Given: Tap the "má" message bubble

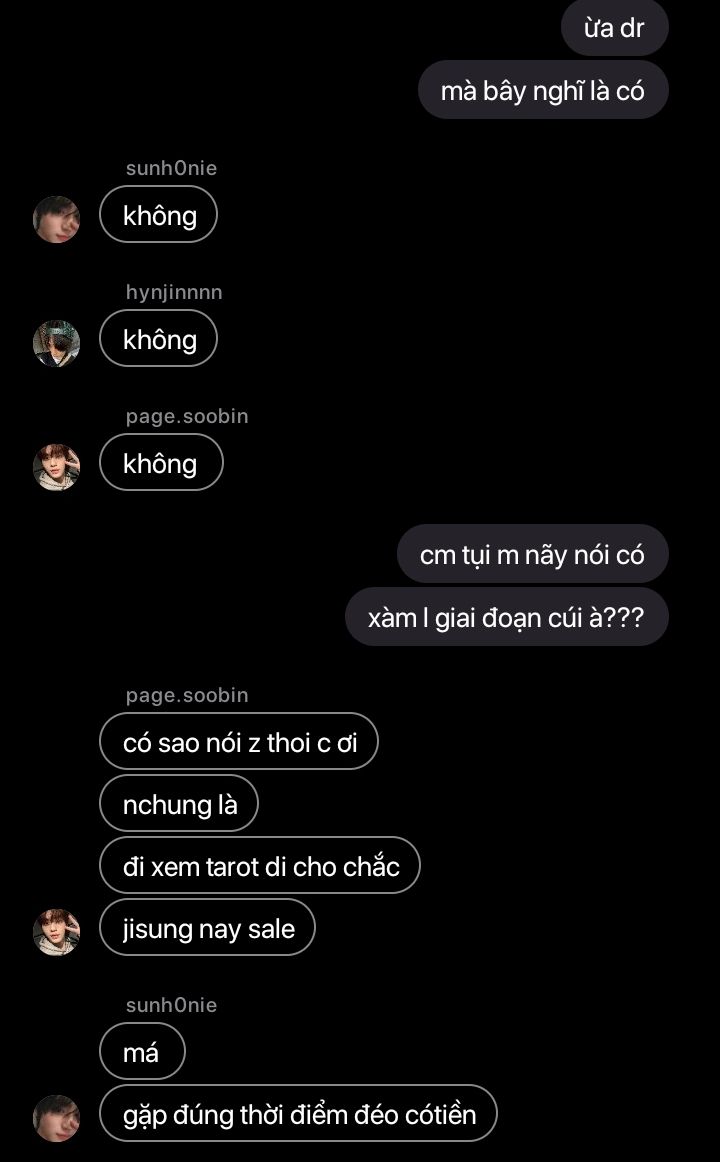Looking at the screenshot, I should point(142,1052).
